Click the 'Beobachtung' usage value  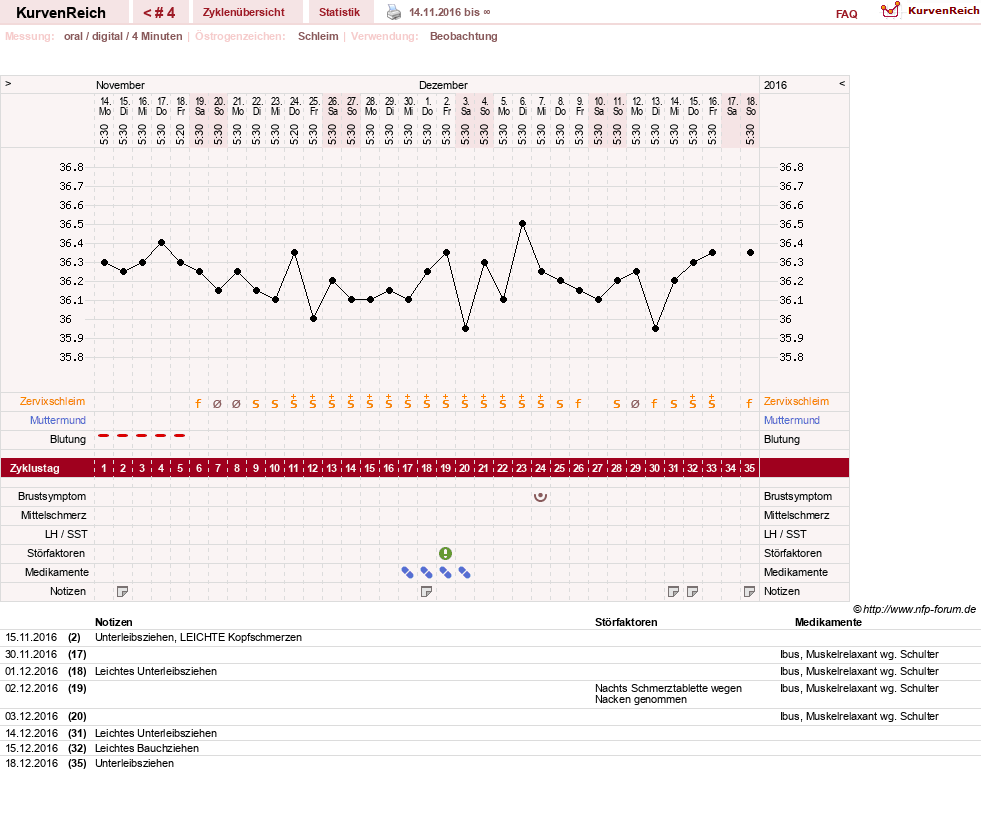(x=464, y=36)
